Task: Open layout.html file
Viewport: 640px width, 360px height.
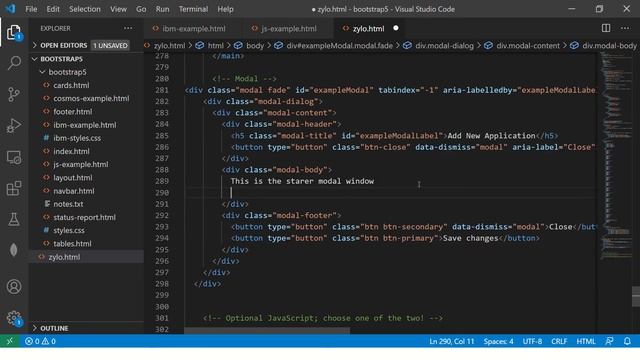Action: [x=73, y=178]
